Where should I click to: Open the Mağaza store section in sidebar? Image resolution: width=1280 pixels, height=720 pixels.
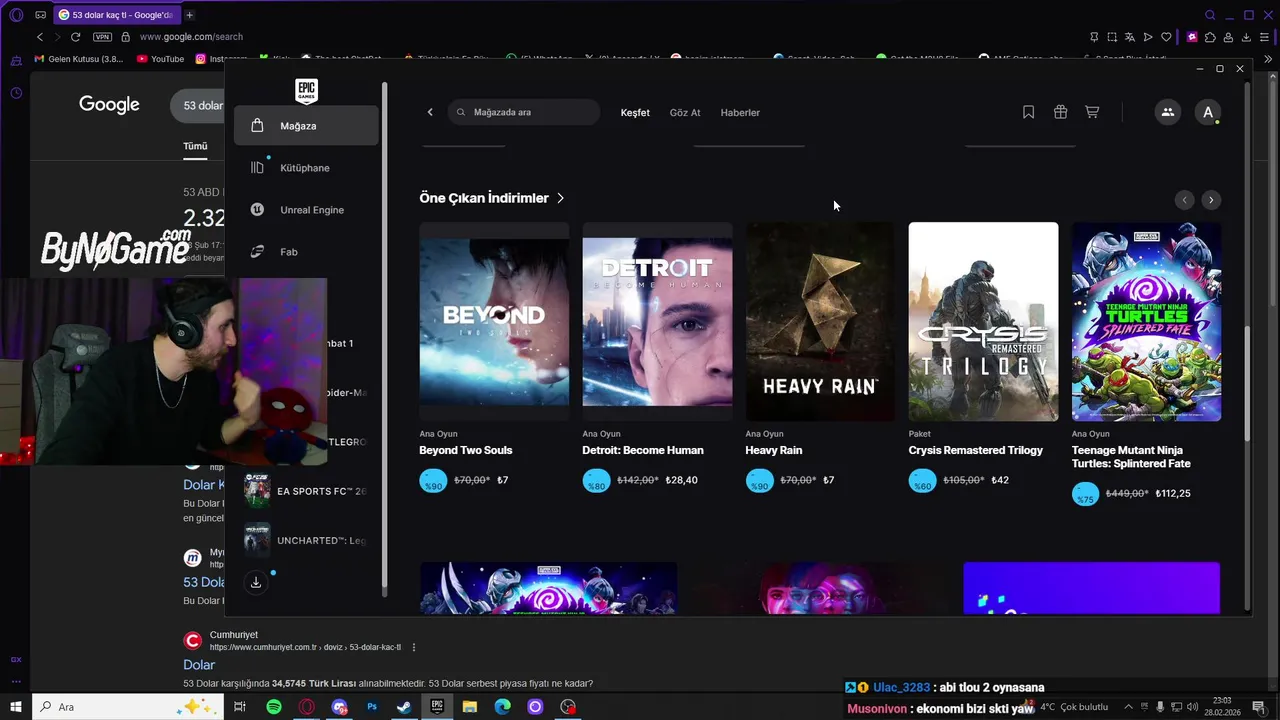click(306, 126)
